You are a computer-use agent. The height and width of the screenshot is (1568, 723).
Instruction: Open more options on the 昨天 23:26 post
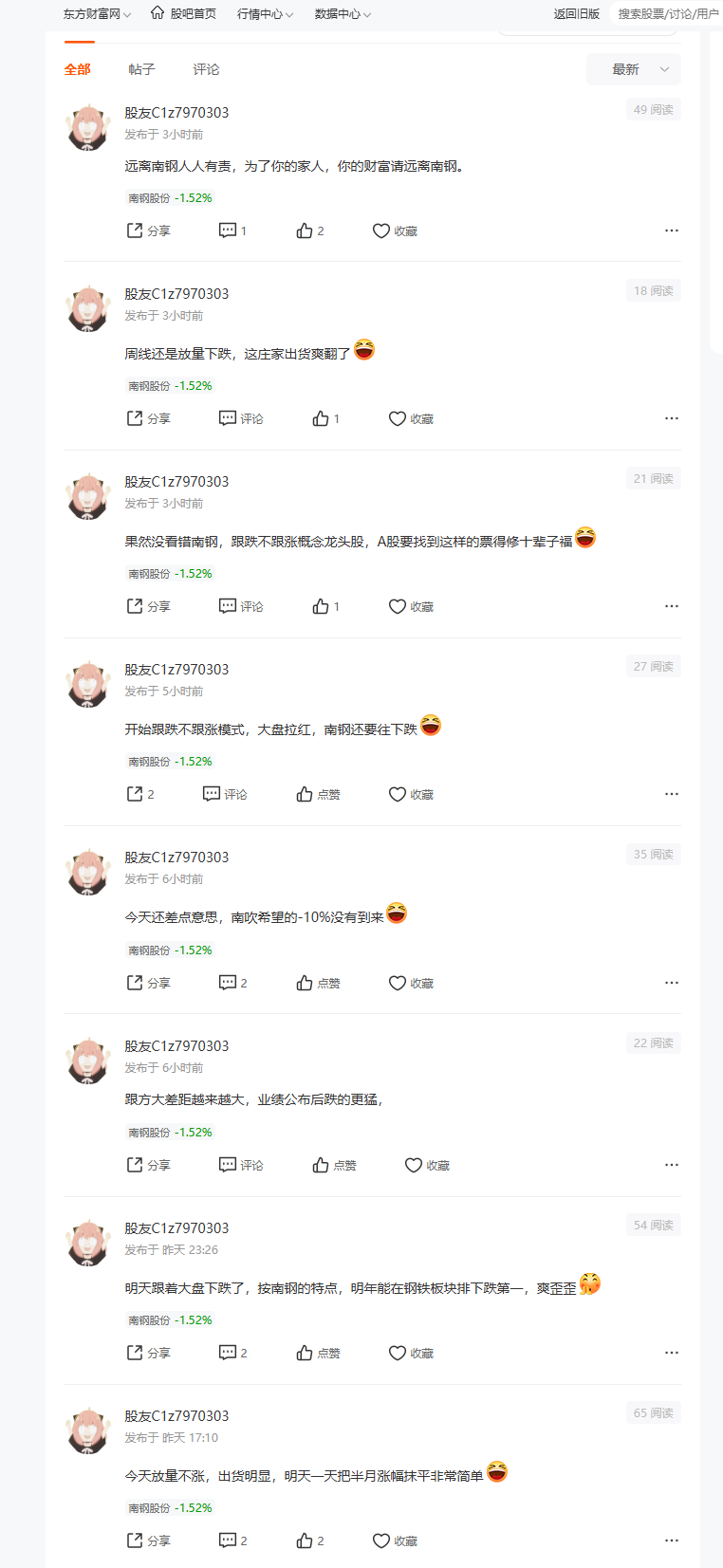pyautogui.click(x=672, y=1353)
